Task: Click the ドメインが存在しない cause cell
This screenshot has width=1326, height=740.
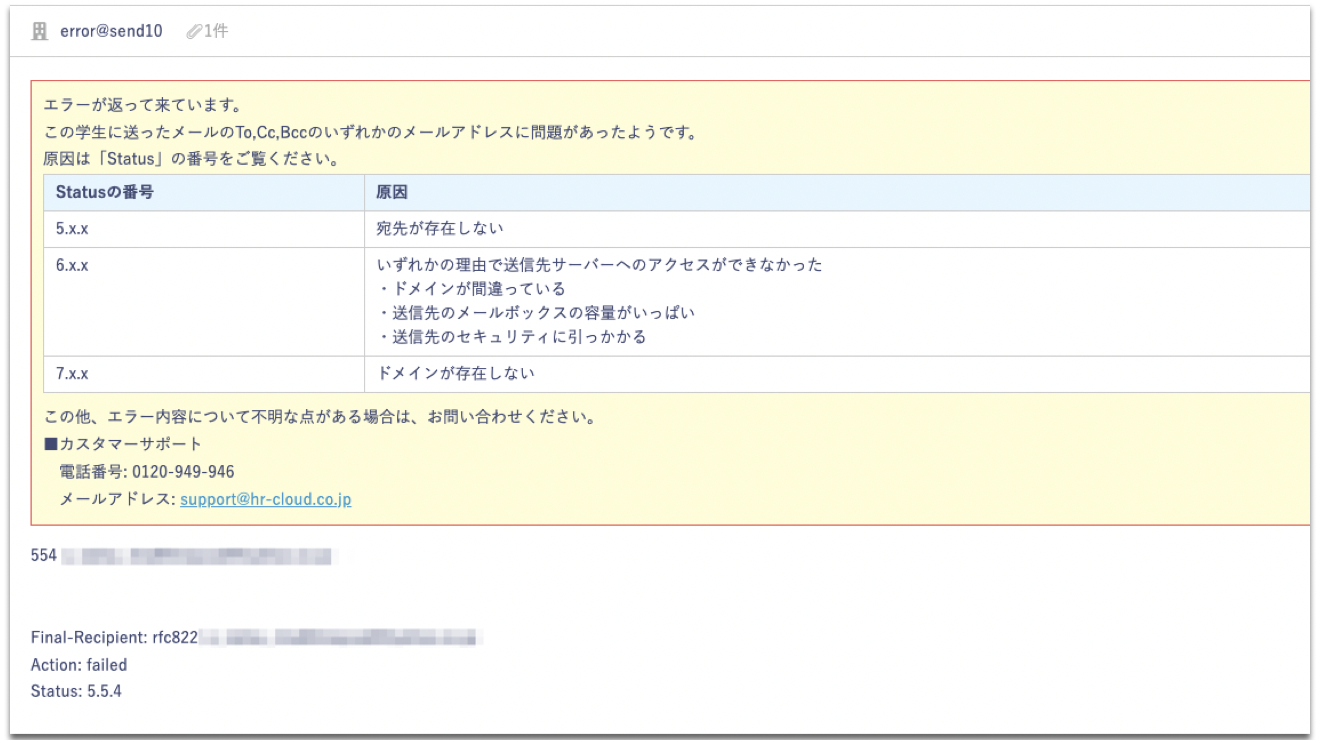Action: point(455,374)
